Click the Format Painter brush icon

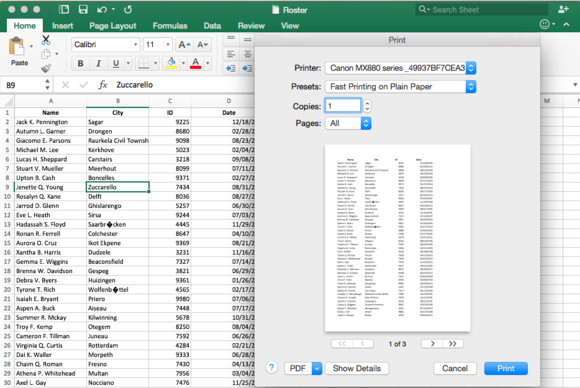coord(46,68)
